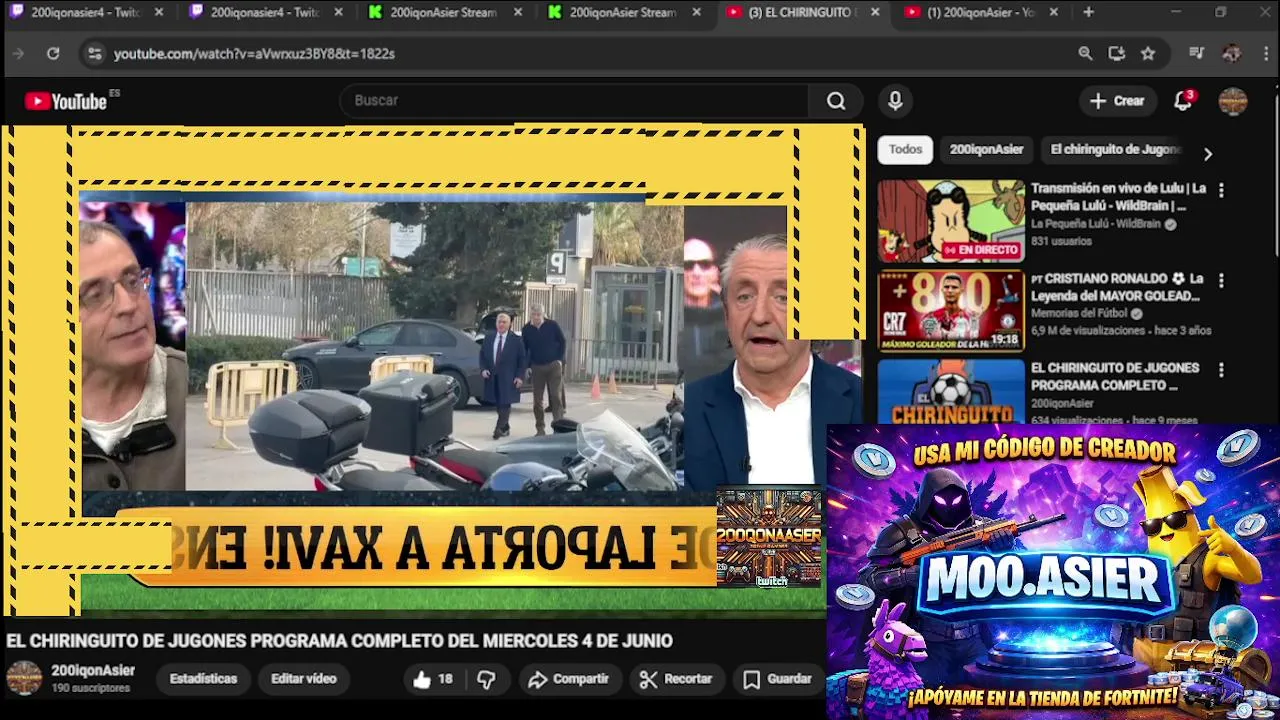Click the '190 suscriptores' text

pyautogui.click(x=91, y=689)
